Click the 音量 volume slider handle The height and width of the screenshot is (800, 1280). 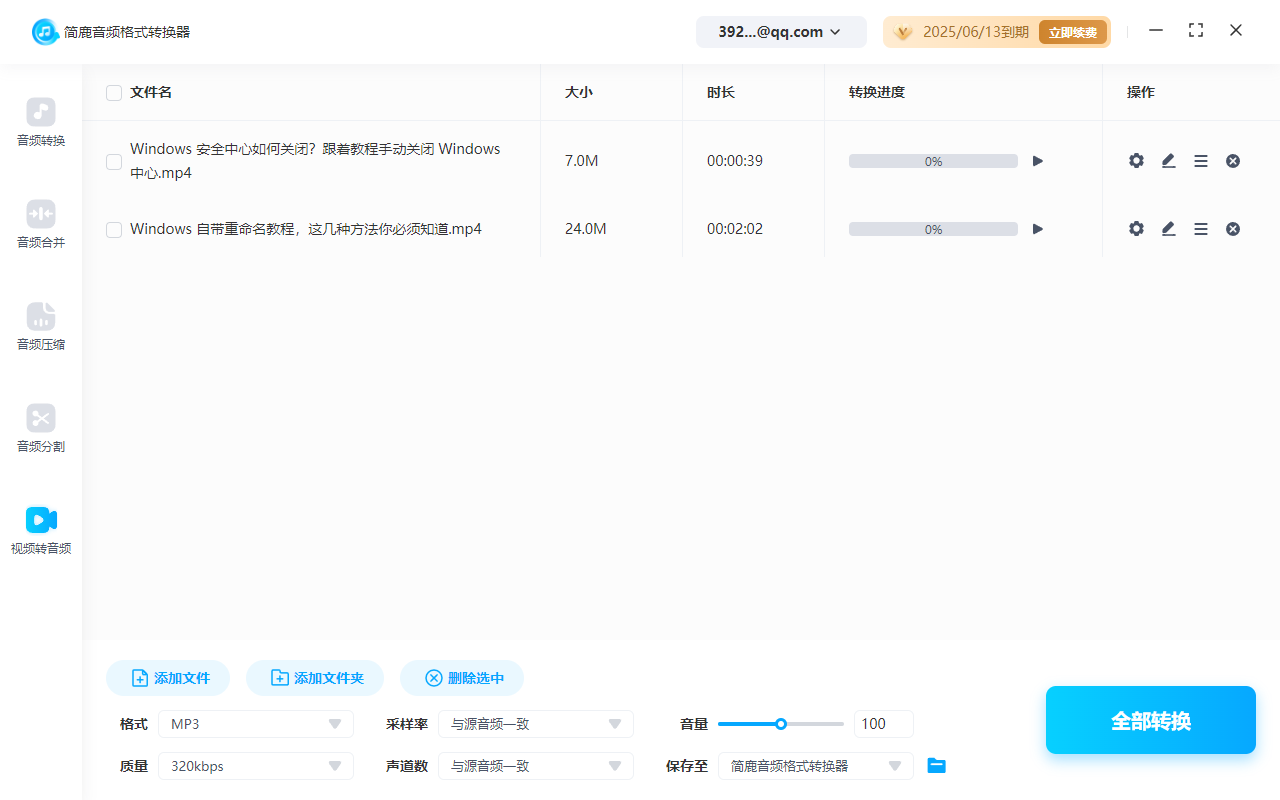(x=781, y=724)
